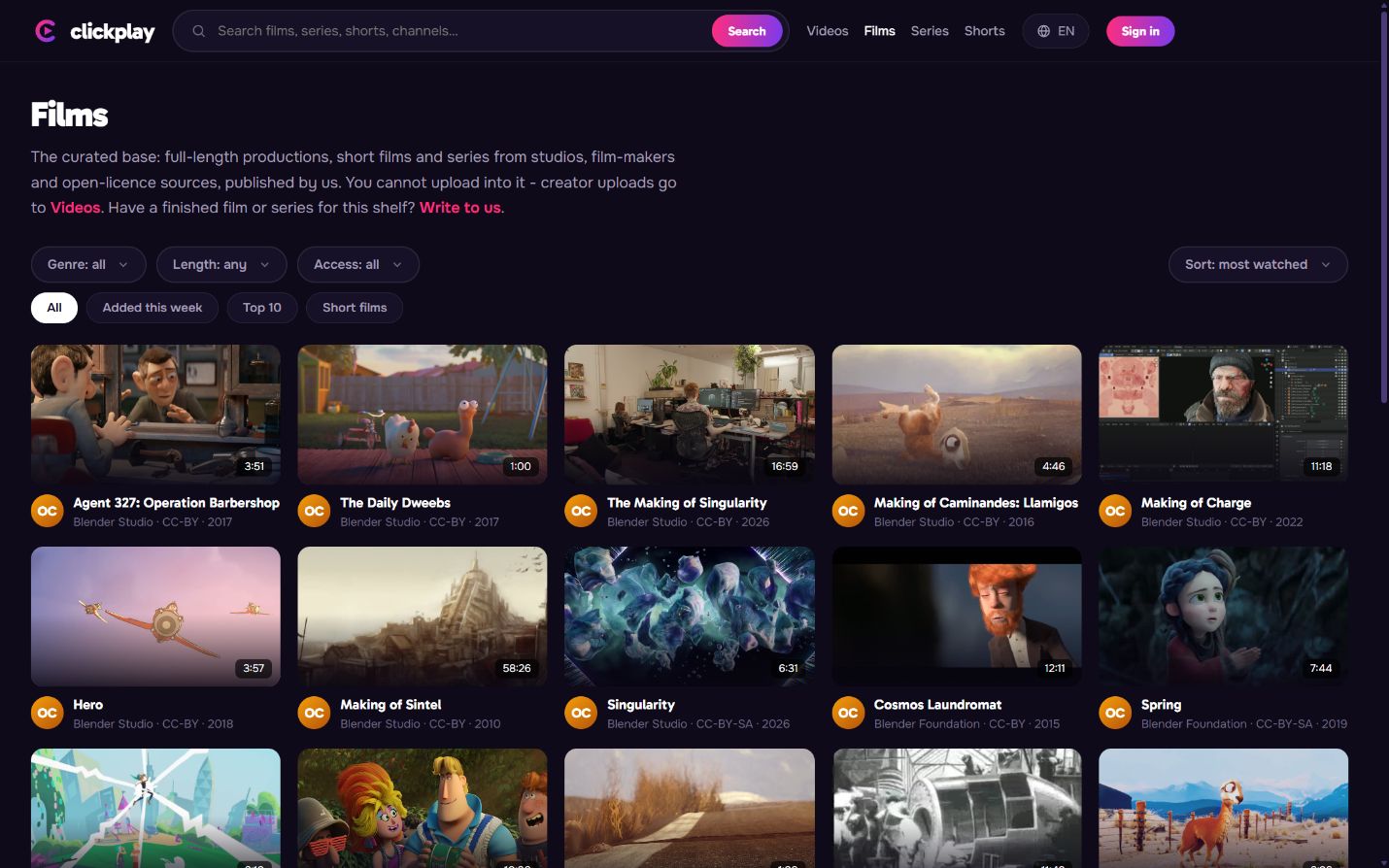Open the clickplay logo home link
Viewport: 1389px width, 868px height.
[94, 31]
